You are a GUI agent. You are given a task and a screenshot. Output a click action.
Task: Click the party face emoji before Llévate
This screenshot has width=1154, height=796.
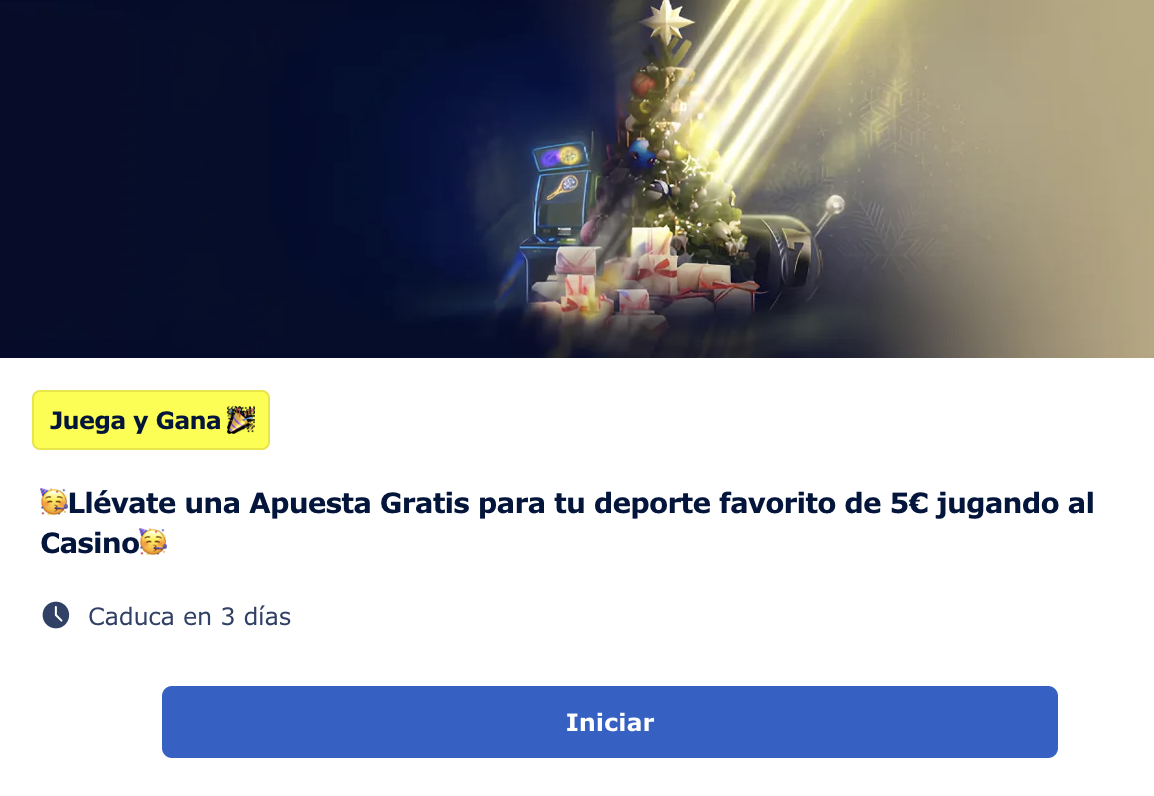54,502
